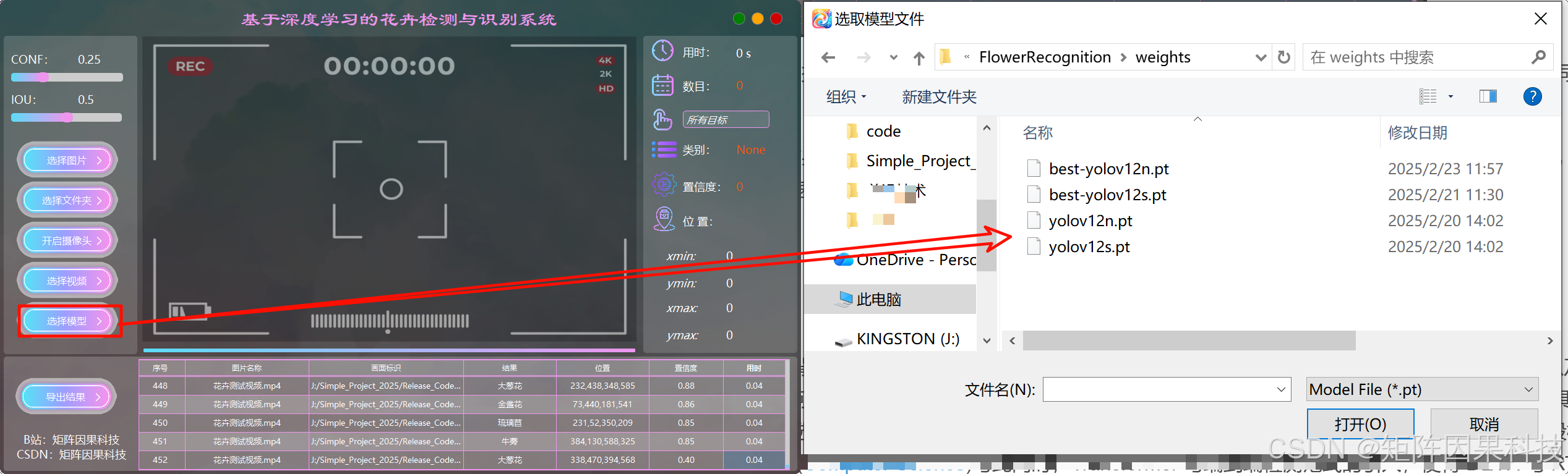Screen dimensions: 1568x474
Task: Click the red window control dot
Action: (777, 19)
